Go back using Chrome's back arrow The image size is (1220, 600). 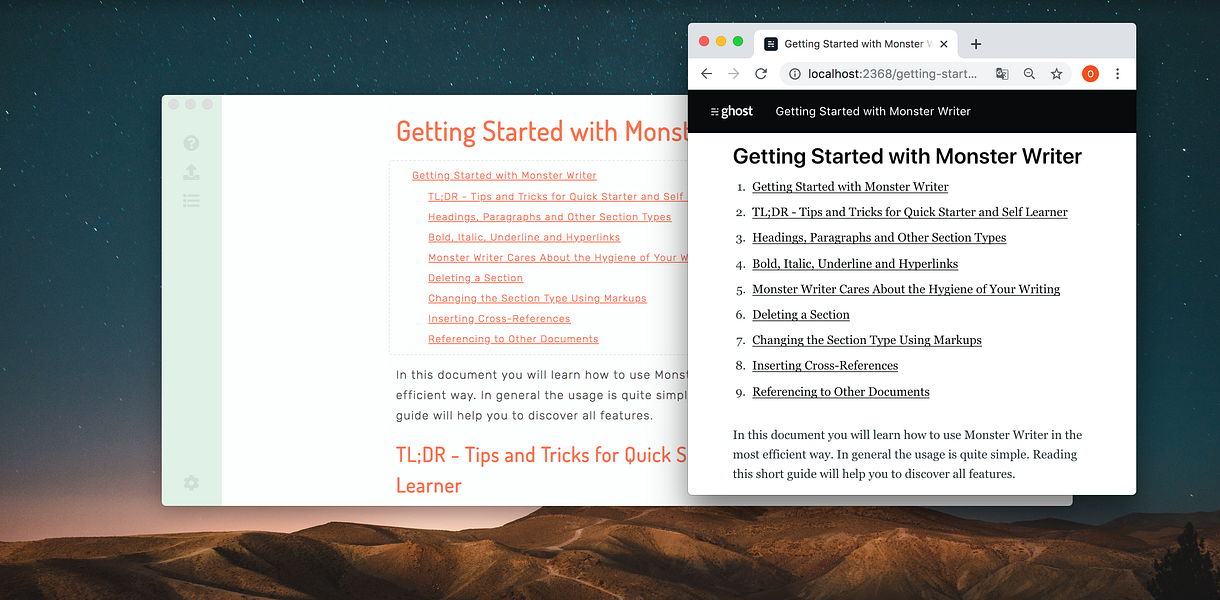click(706, 74)
